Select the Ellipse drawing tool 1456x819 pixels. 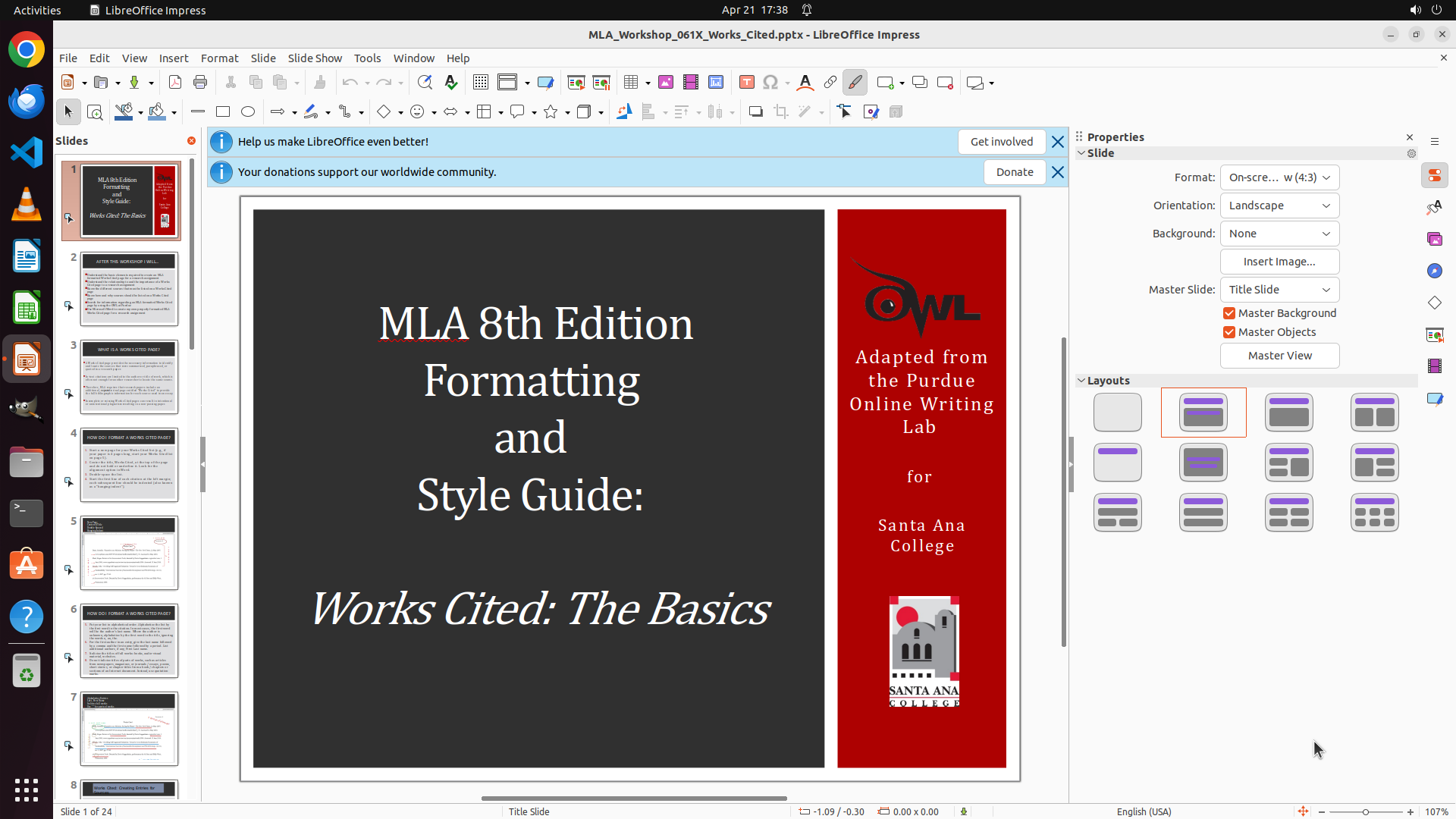[248, 111]
